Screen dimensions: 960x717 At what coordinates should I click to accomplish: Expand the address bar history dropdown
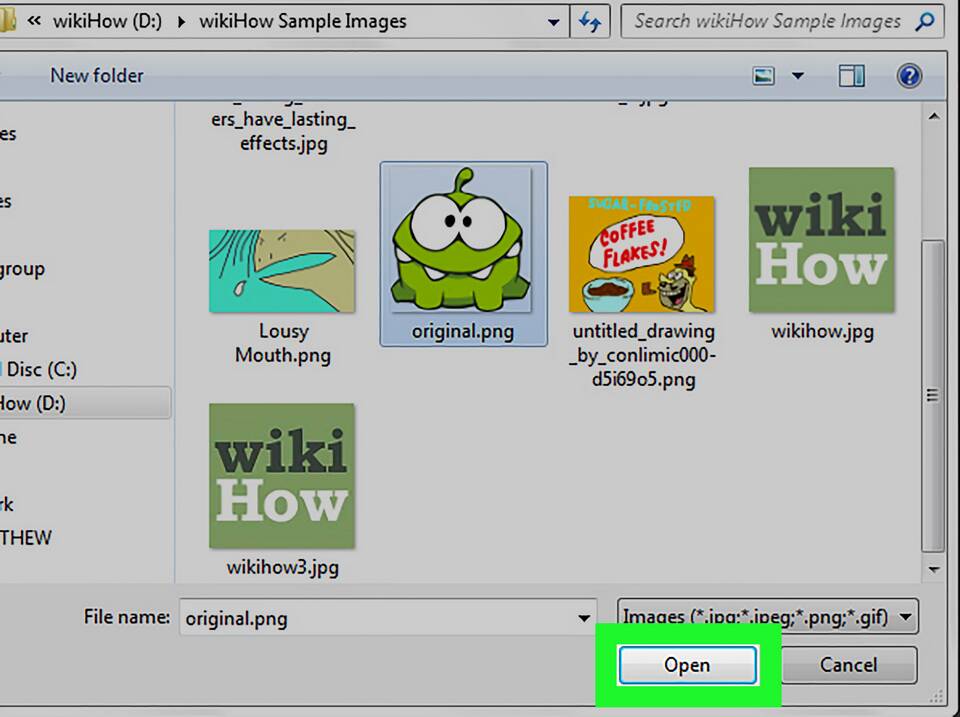click(x=555, y=21)
